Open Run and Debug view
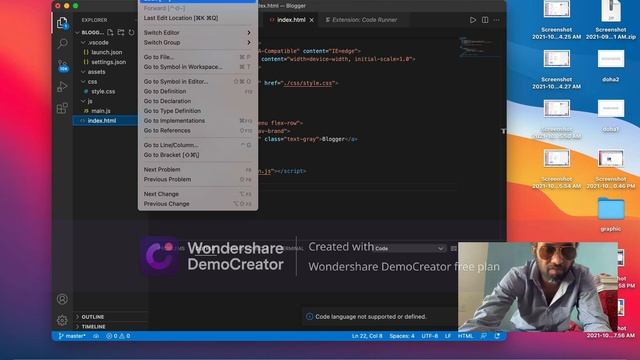This screenshot has width=640, height=360. coord(62,87)
